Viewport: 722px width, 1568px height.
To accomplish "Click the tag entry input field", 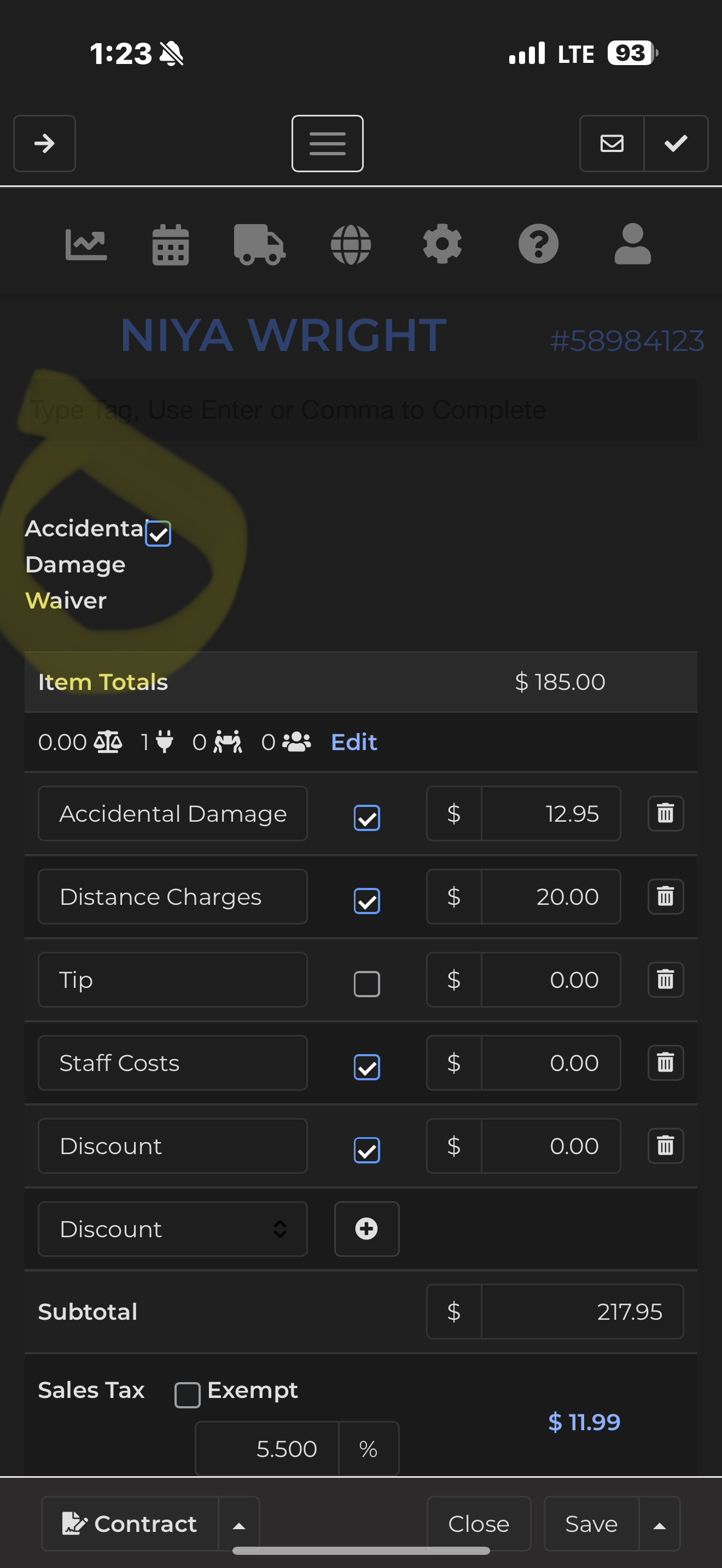I will click(x=361, y=410).
